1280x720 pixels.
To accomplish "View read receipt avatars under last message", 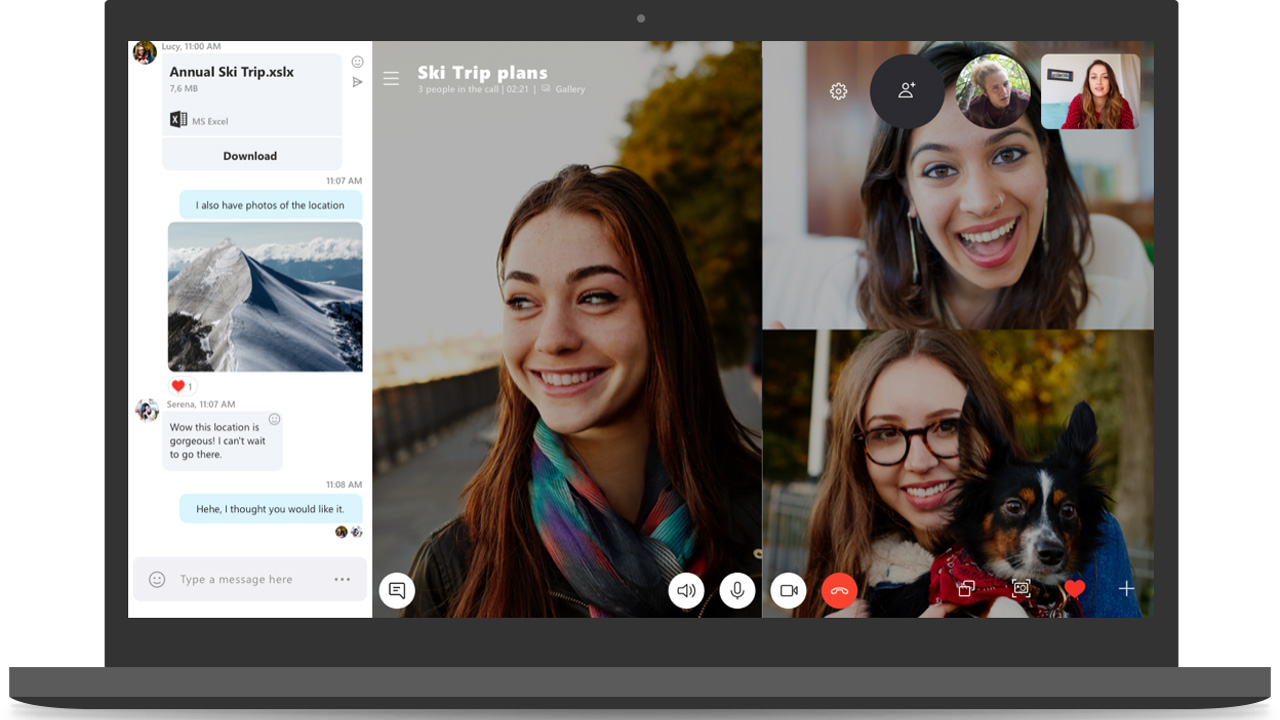I will pos(349,532).
